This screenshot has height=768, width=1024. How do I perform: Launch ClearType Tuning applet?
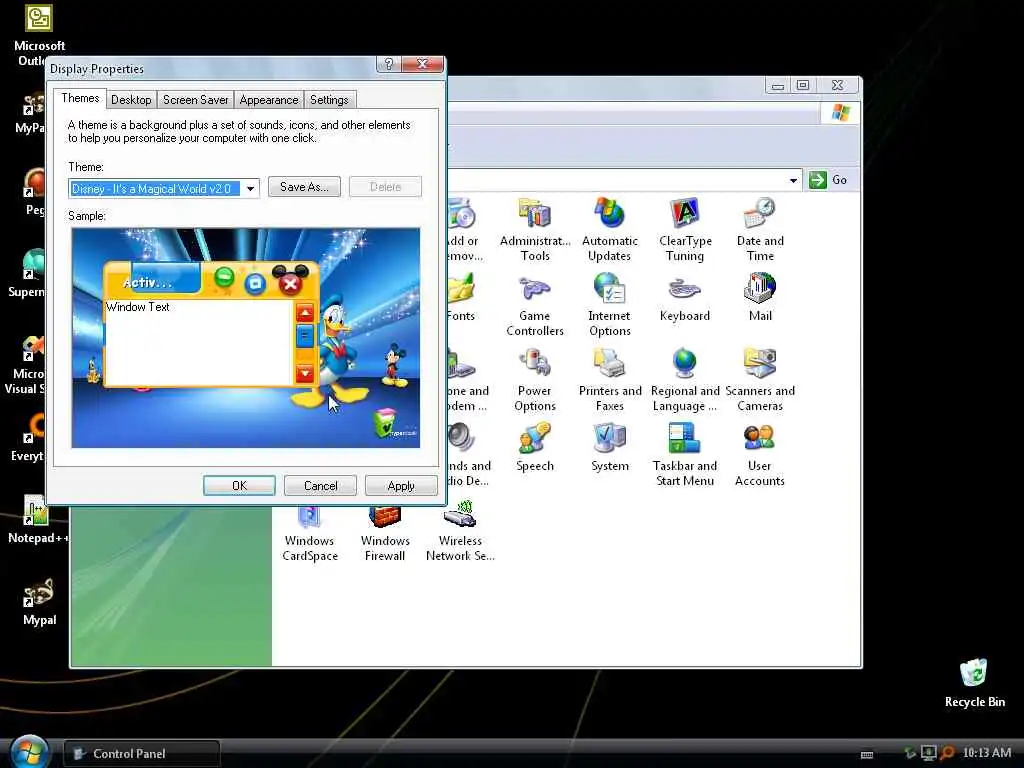[684, 229]
